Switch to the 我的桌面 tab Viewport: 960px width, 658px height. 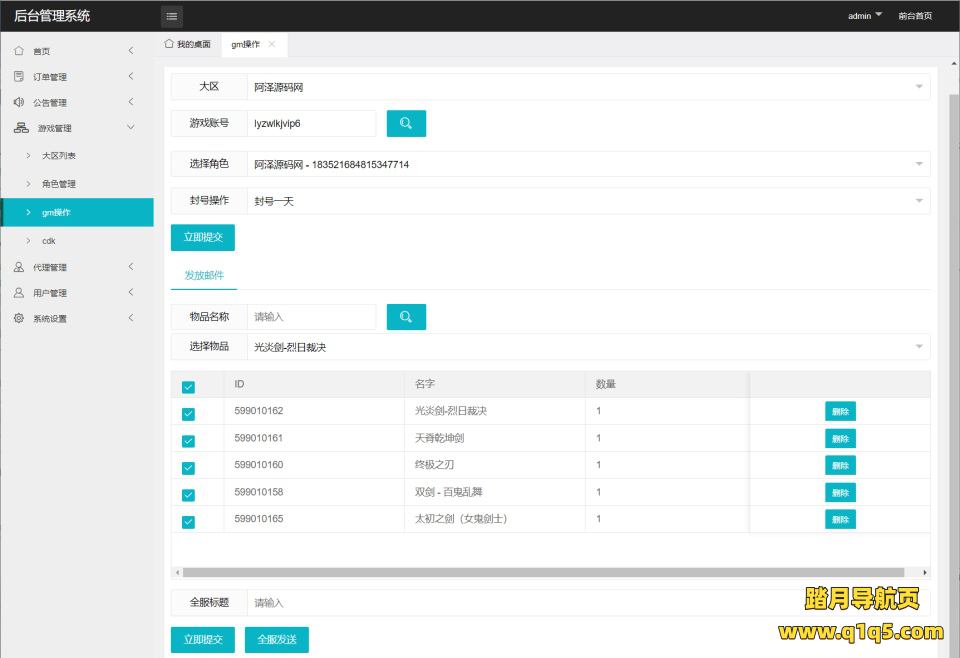(188, 45)
